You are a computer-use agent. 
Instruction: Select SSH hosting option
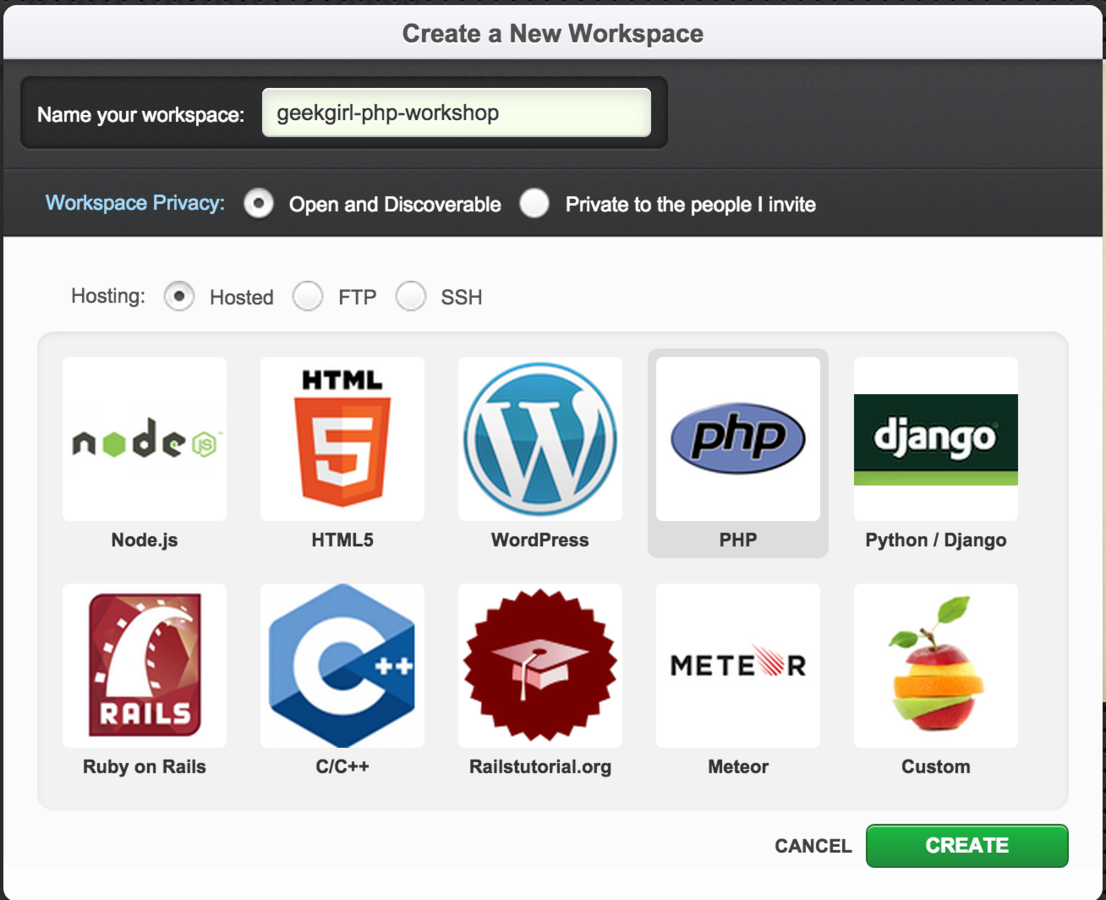[x=411, y=296]
